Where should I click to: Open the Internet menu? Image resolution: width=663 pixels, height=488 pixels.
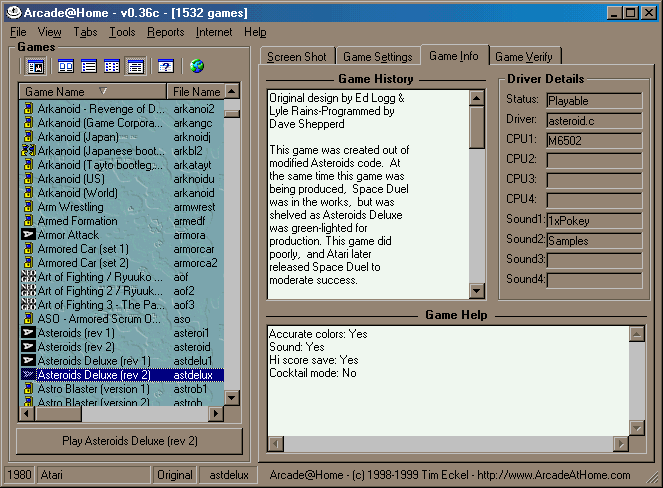pos(214,32)
